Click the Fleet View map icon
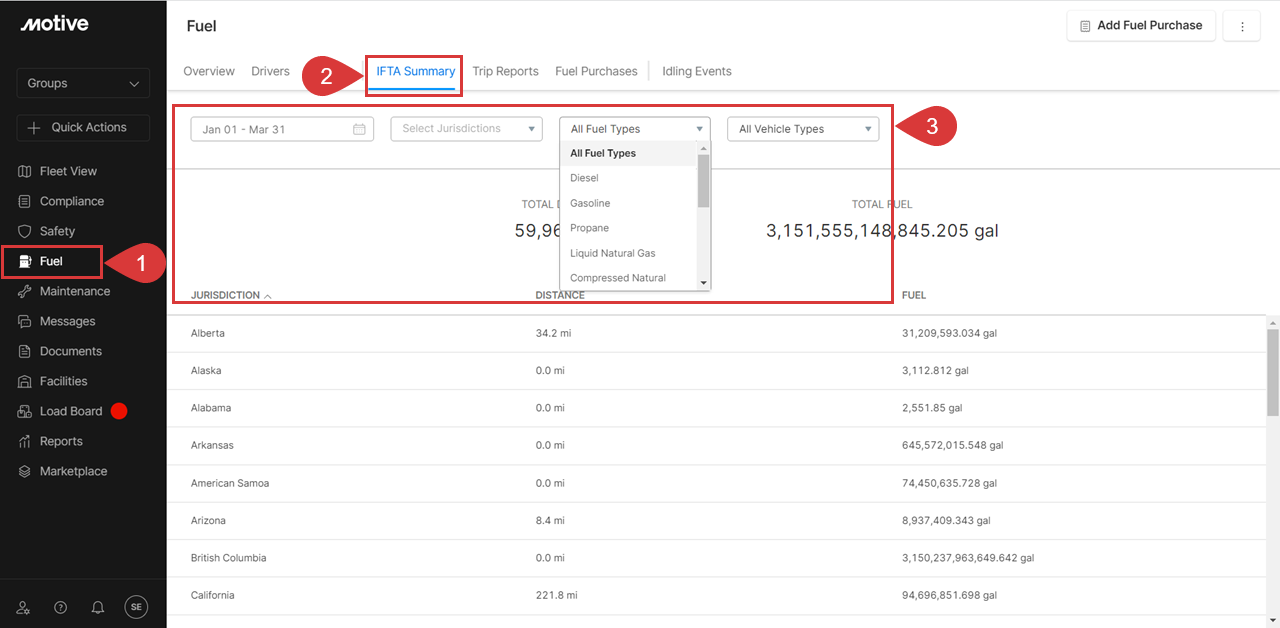Screen dimensions: 1280x628 pos(25,171)
